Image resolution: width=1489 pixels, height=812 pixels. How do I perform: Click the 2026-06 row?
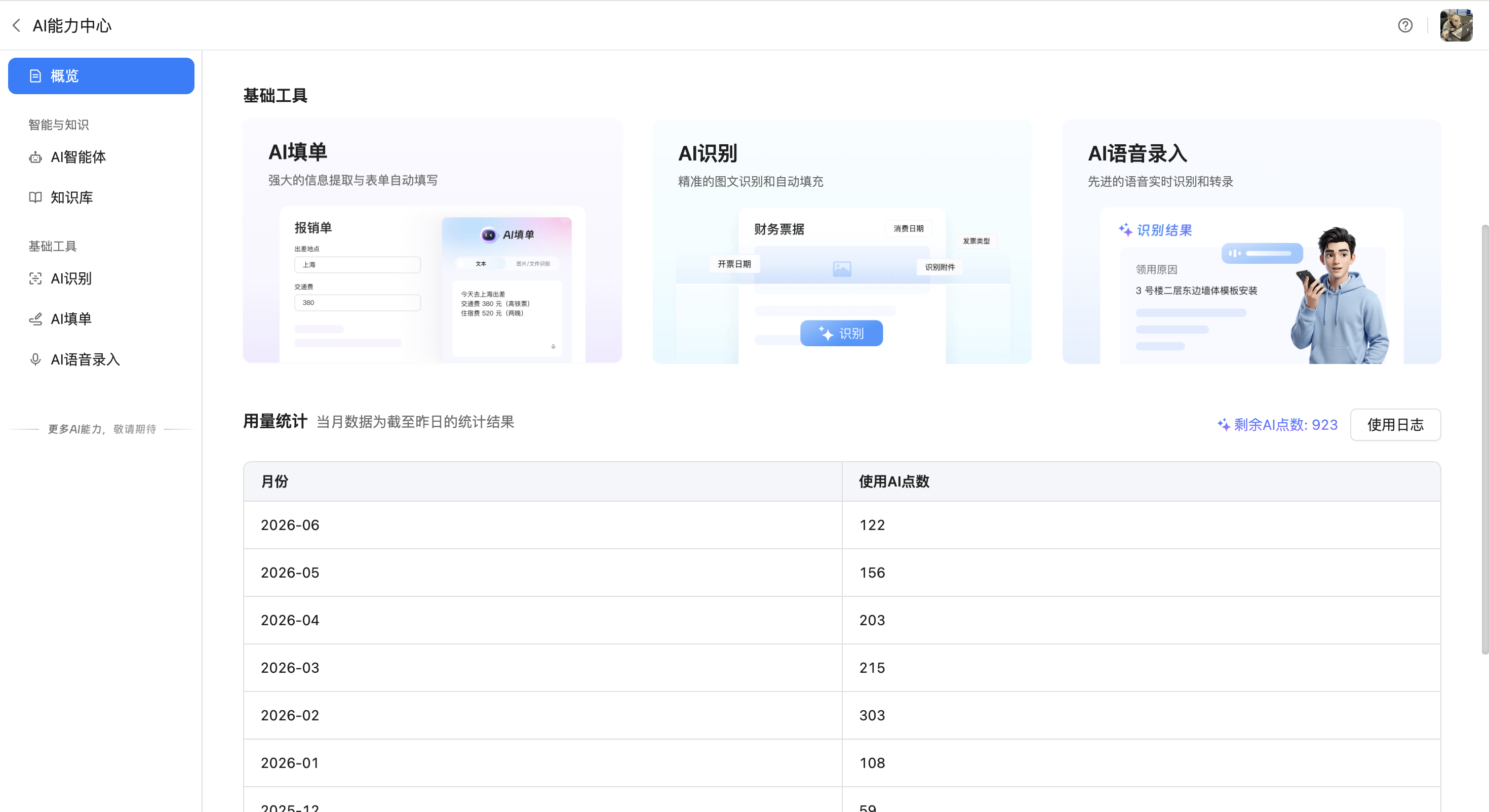[842, 525]
